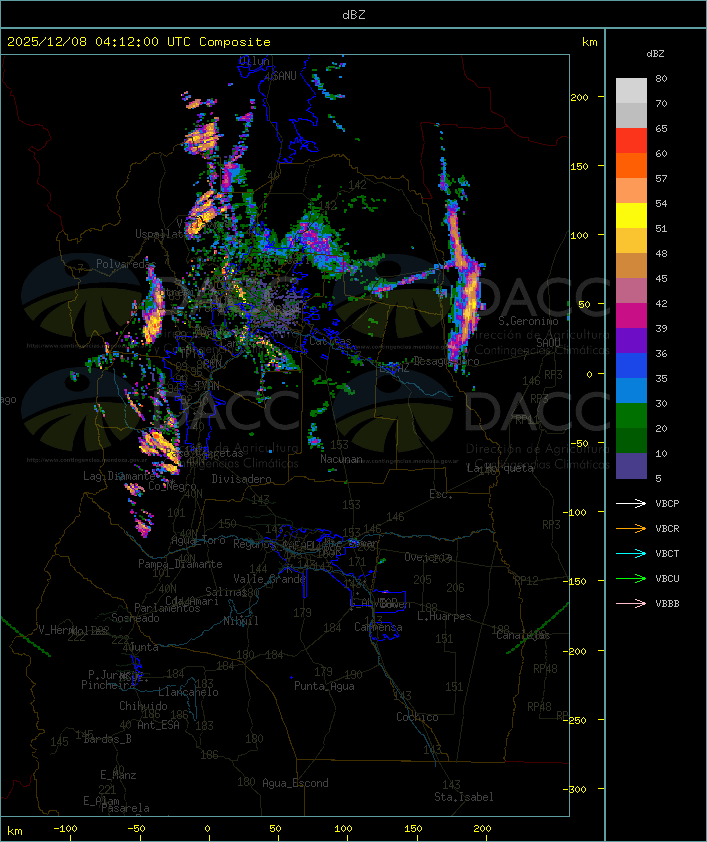Click the Sta.Isabel map label
This screenshot has height=842, width=707.
(x=464, y=797)
